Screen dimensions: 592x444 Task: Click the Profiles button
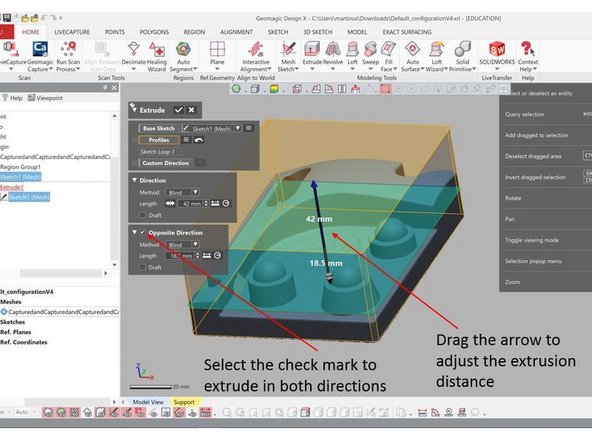coord(159,140)
